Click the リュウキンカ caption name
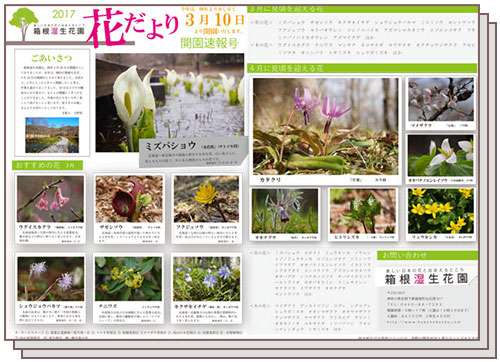This screenshot has width=500, height=362. 424,237
